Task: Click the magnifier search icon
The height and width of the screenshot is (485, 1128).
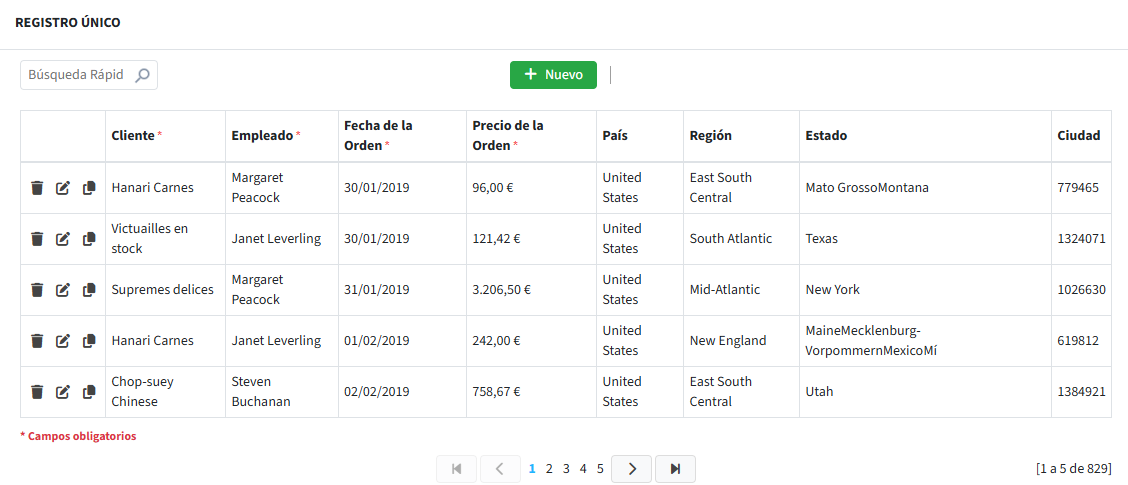Action: (142, 75)
